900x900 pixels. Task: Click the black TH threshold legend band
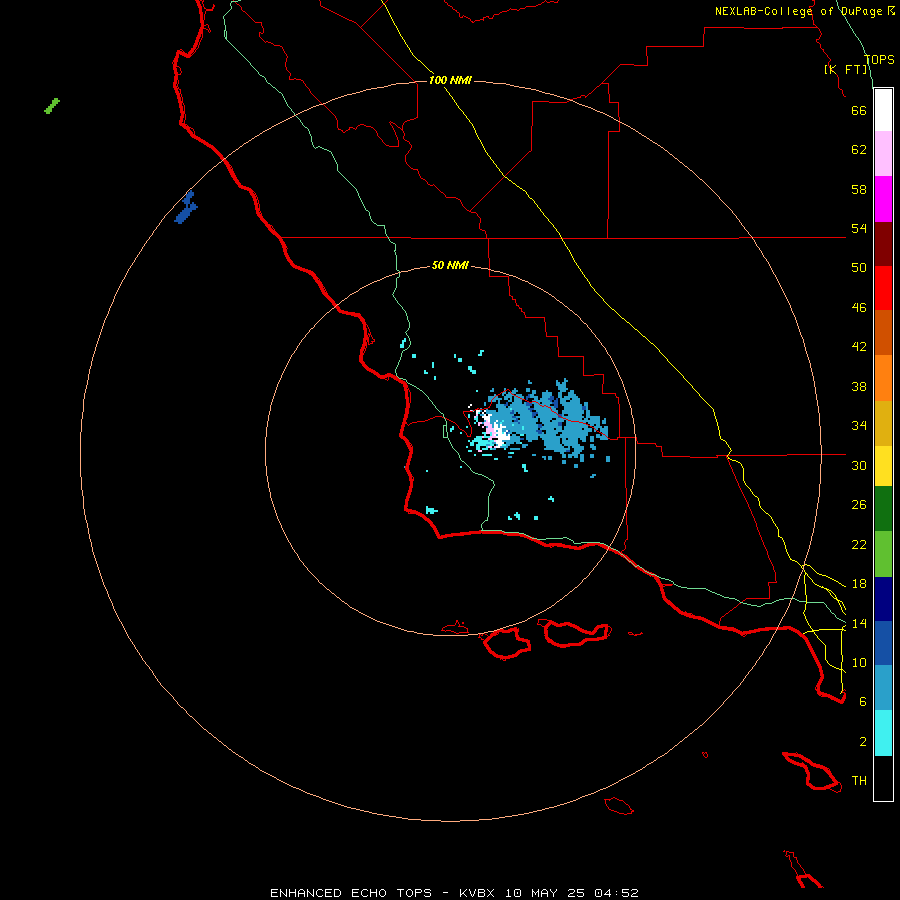tap(883, 778)
